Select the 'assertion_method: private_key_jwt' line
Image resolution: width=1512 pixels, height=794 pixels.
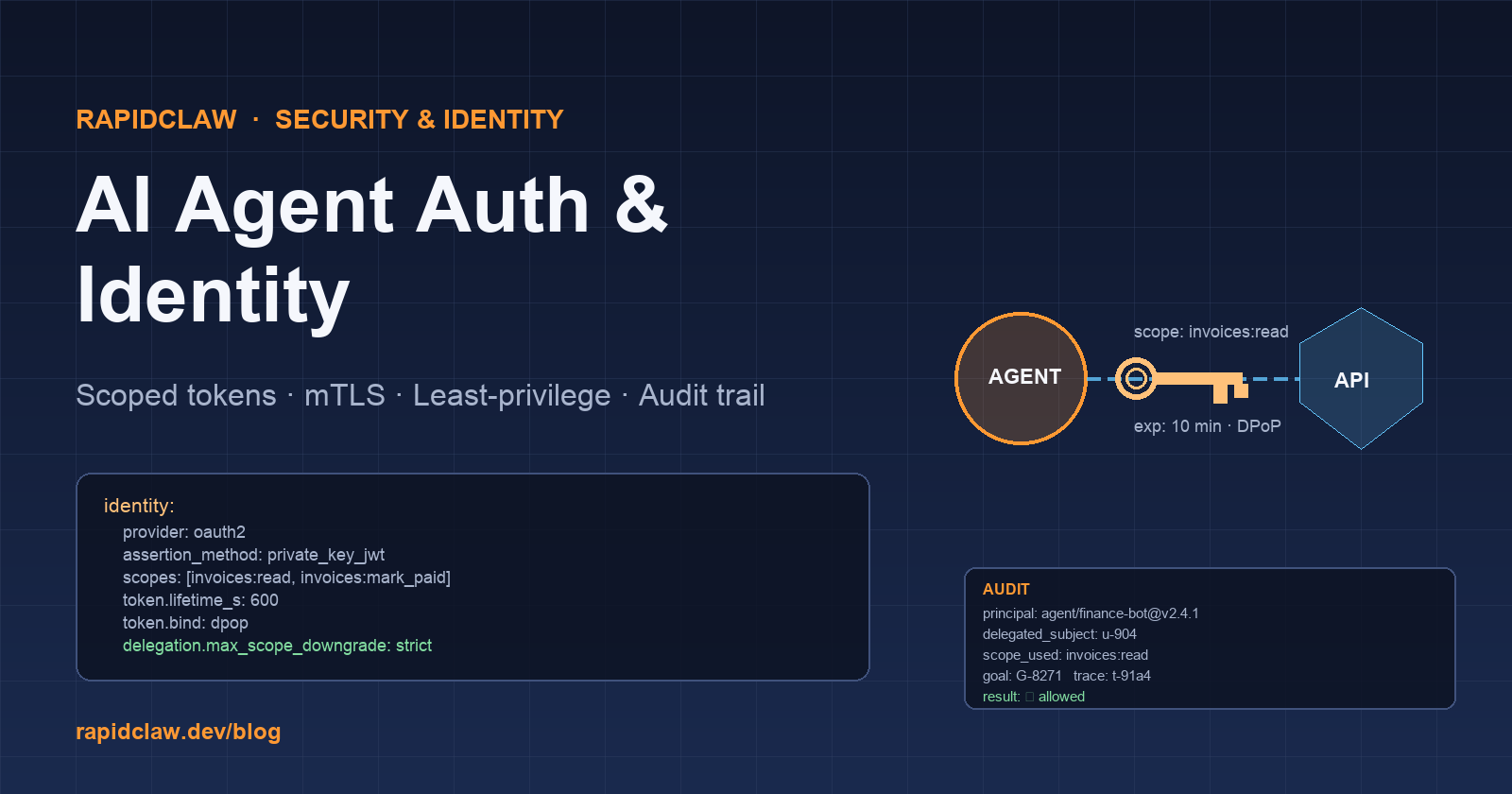click(x=253, y=555)
